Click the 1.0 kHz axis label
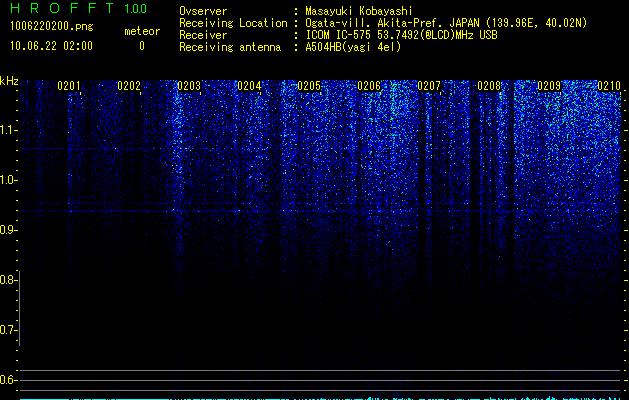Image resolution: width=629 pixels, height=400 pixels. (8, 180)
